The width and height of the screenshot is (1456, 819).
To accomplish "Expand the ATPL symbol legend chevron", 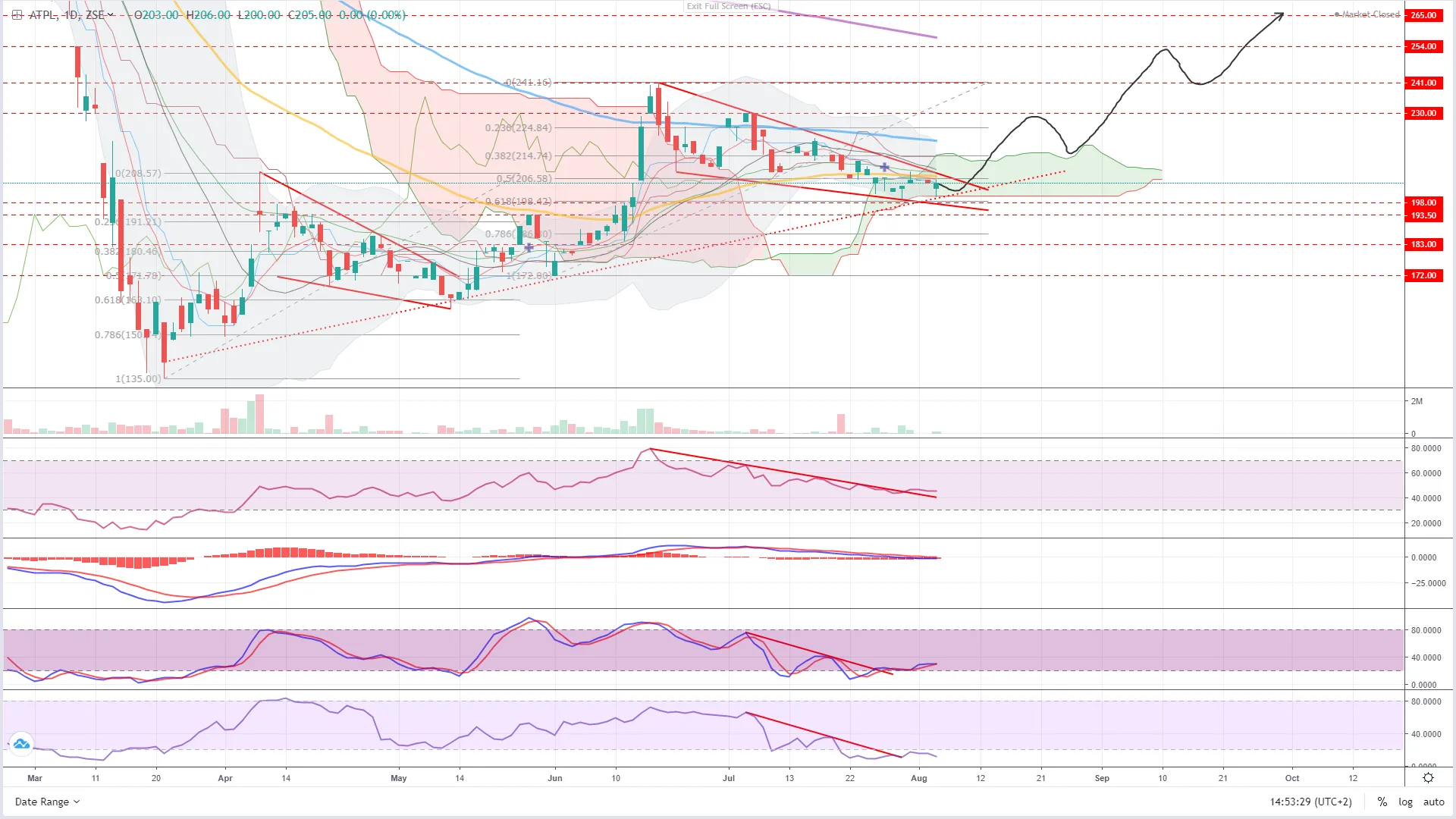I will click(x=111, y=14).
